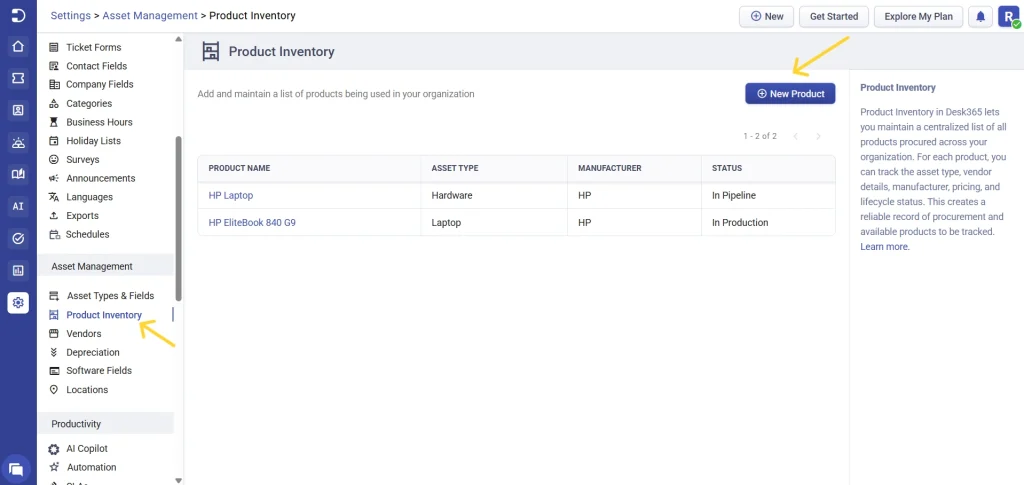Click the New Product button
This screenshot has height=485, width=1024.
coord(790,93)
